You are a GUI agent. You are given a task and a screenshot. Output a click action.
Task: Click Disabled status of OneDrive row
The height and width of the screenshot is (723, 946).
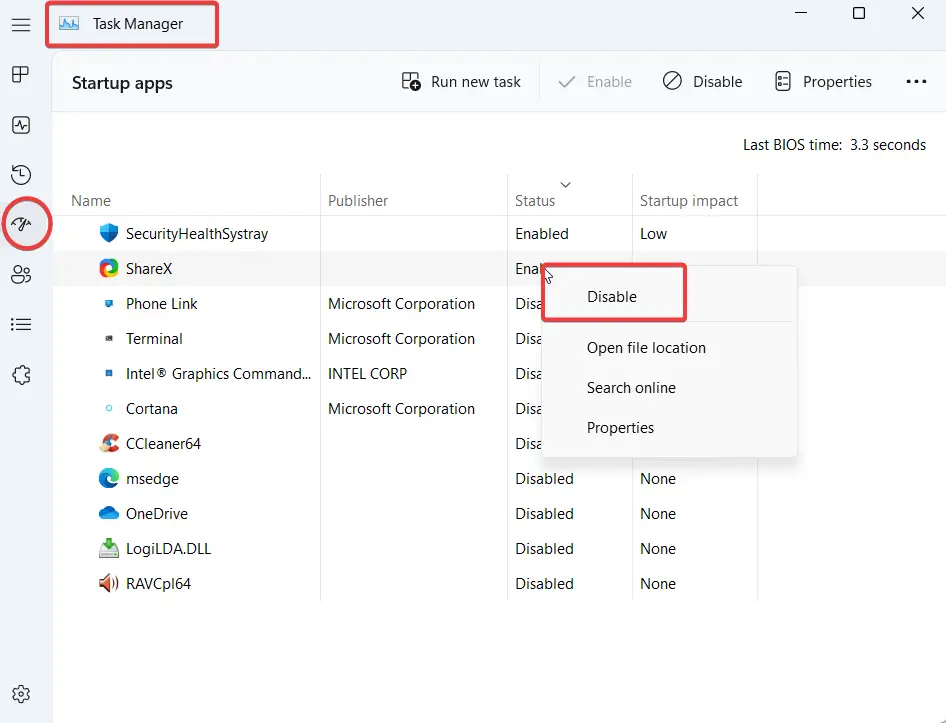click(x=544, y=514)
